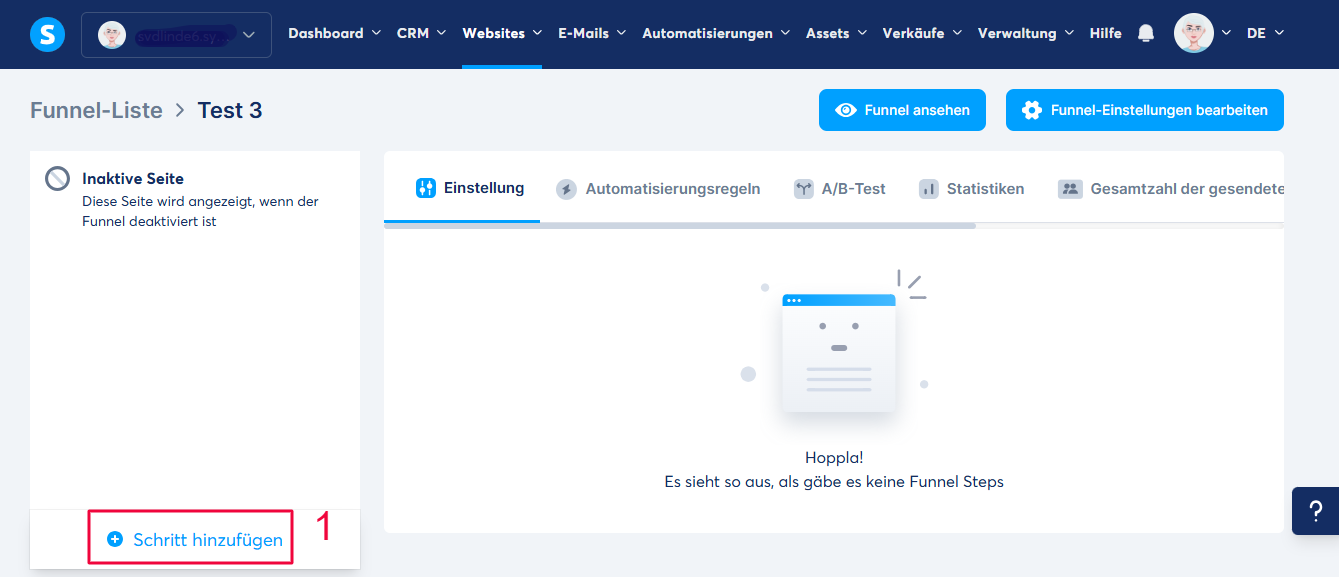Click Schritt hinzufügen
This screenshot has height=577, width=1339.
coord(195,540)
